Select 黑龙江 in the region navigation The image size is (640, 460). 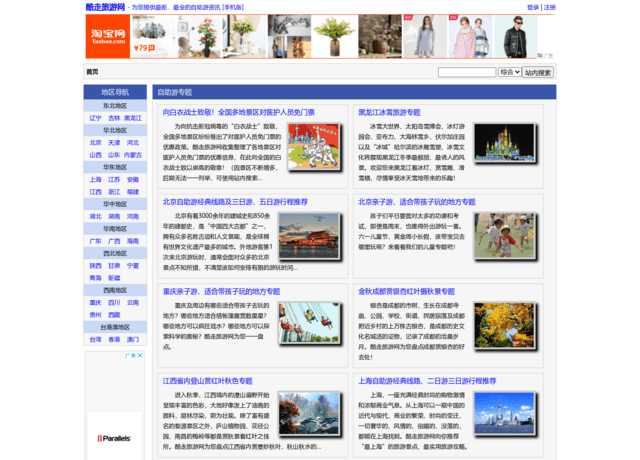[133, 118]
